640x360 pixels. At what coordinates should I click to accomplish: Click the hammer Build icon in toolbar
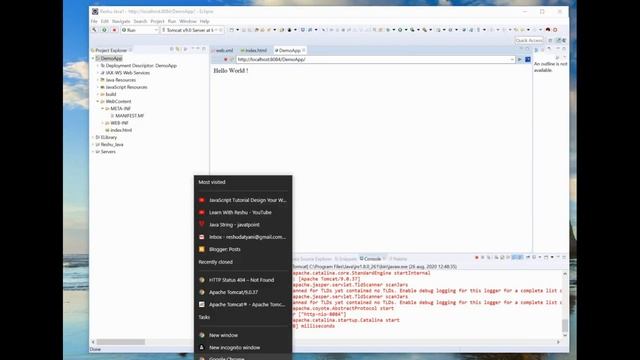point(94,30)
